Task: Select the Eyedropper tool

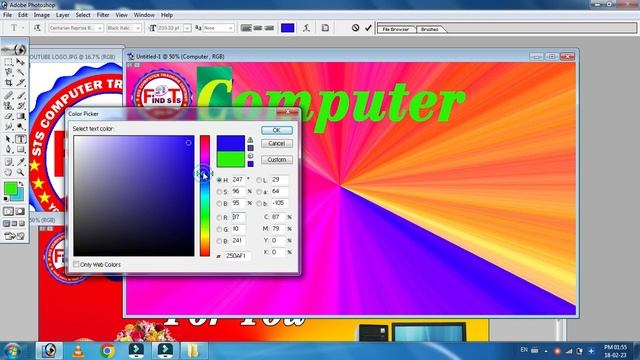Action: [x=20, y=162]
